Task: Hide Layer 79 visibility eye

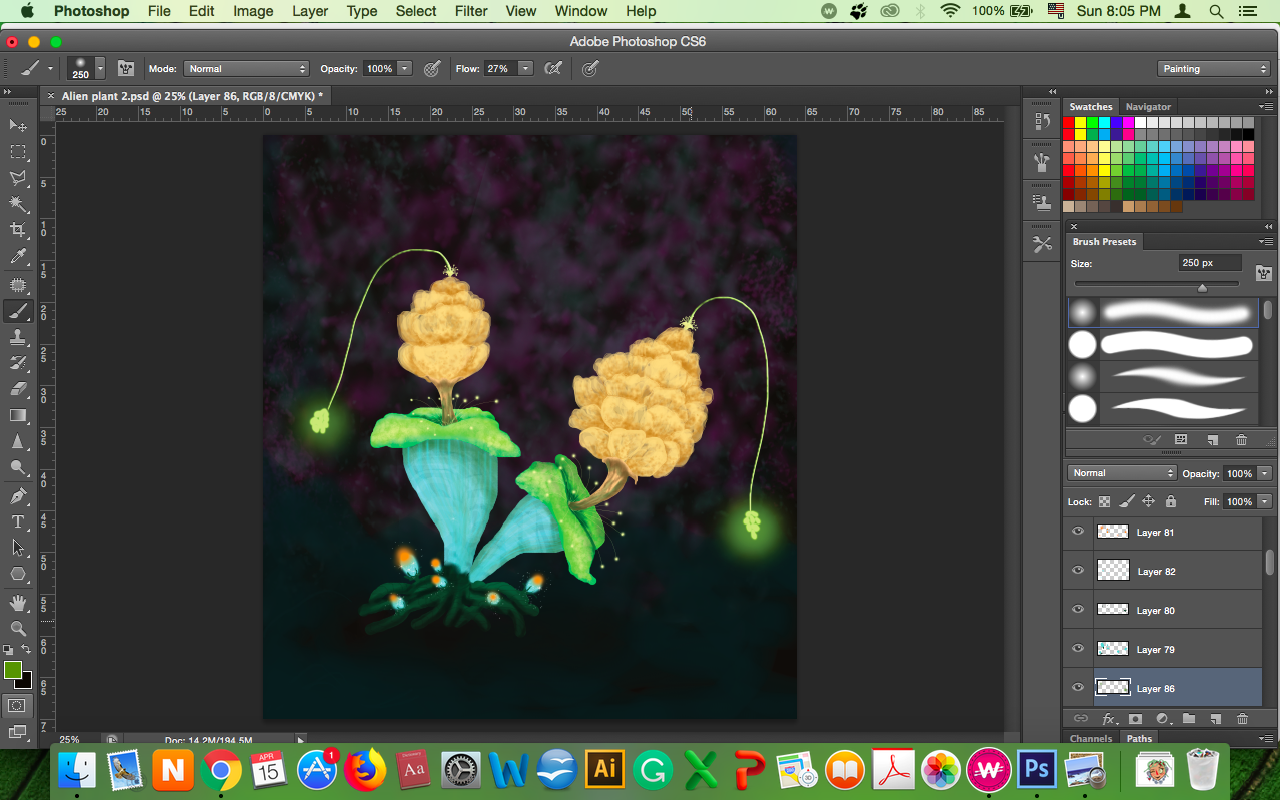Action: click(1078, 649)
